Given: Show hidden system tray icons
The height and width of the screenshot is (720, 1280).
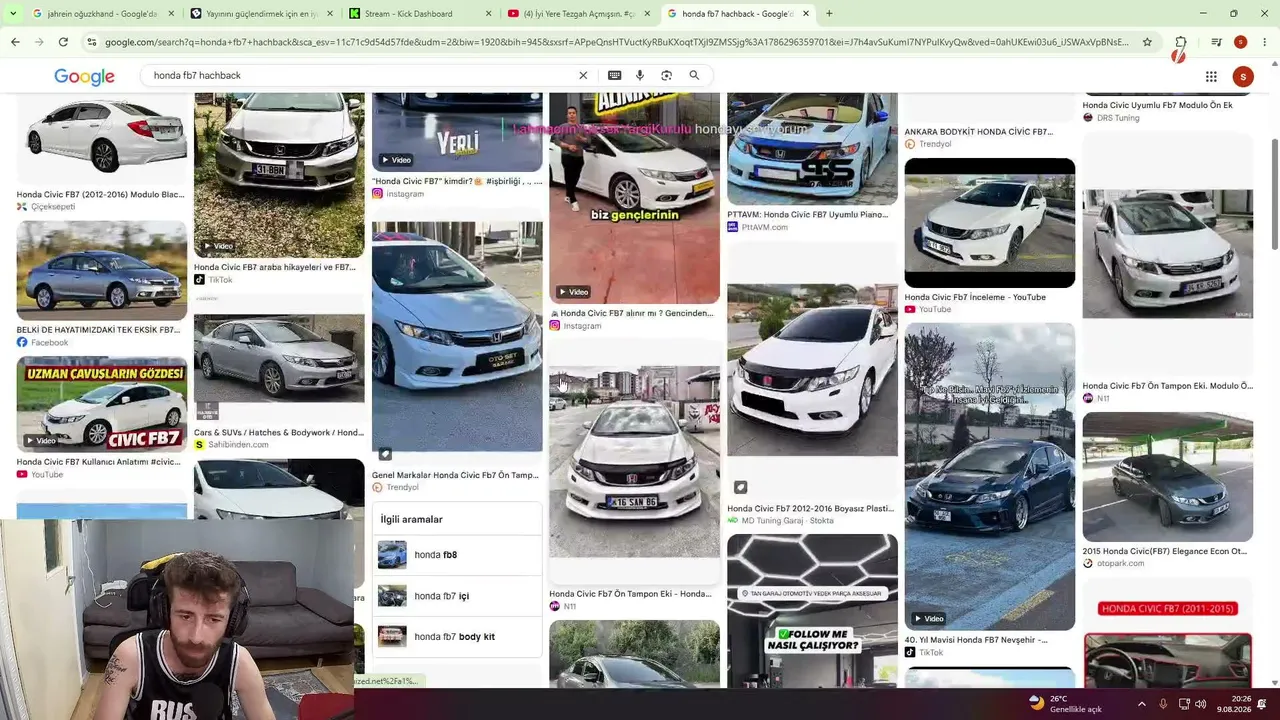Looking at the screenshot, I should (x=1141, y=704).
